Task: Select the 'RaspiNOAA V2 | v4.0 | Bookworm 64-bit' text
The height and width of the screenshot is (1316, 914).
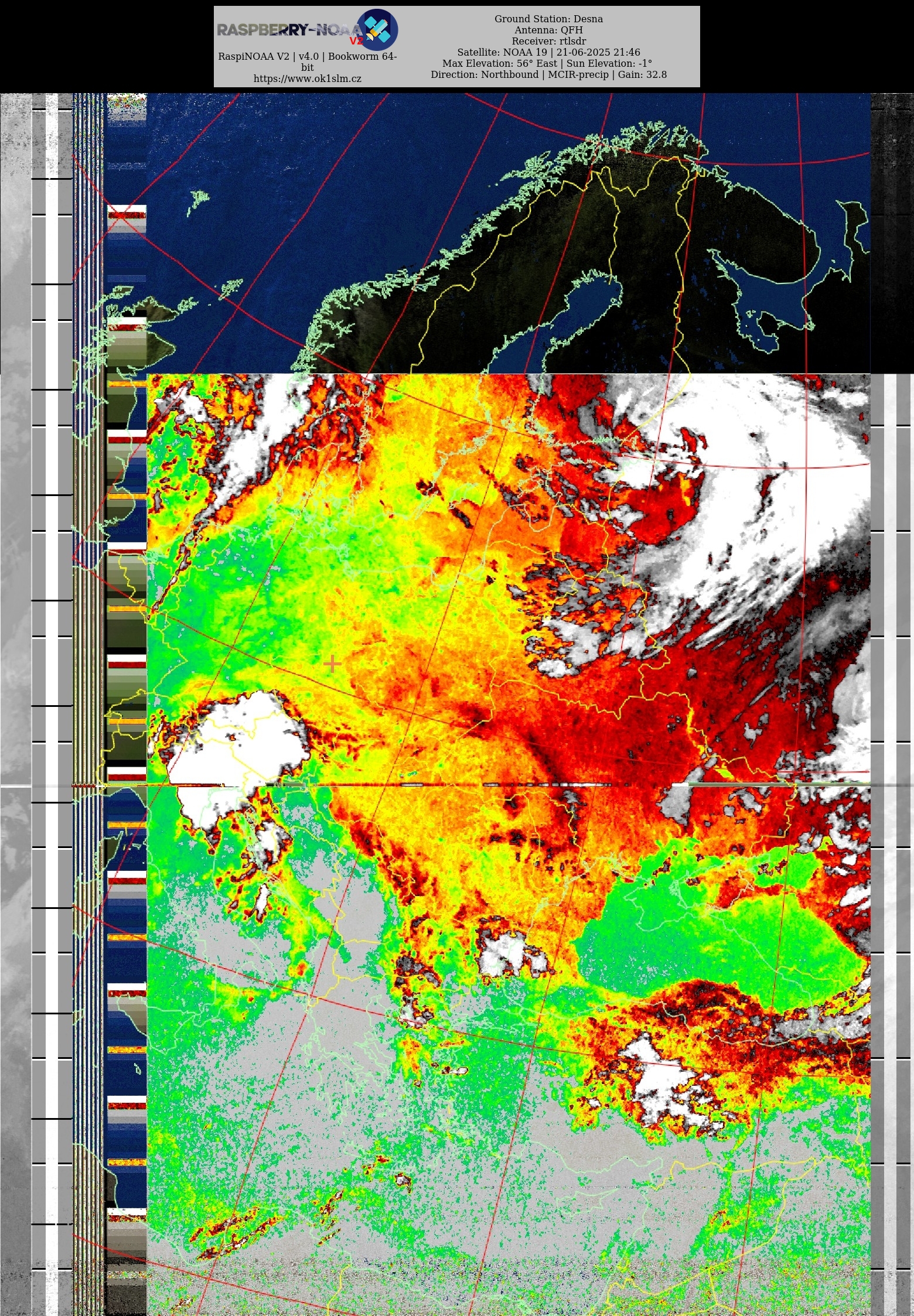Action: click(x=307, y=61)
